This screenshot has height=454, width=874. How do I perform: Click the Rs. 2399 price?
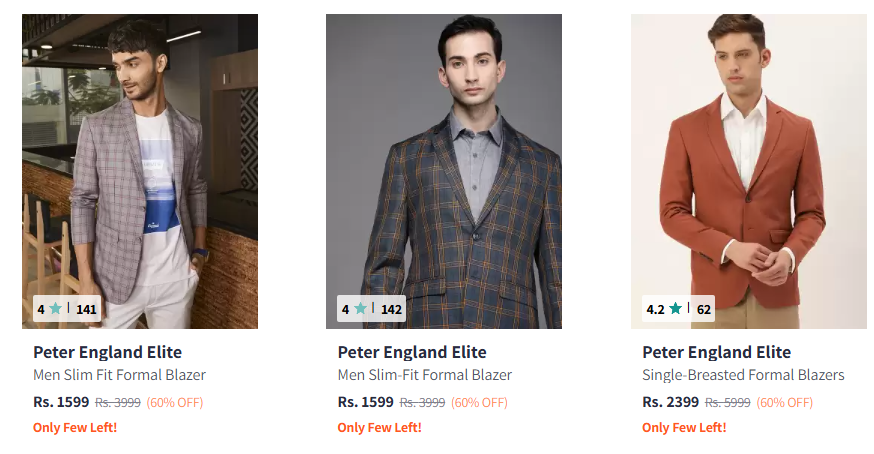(x=670, y=402)
